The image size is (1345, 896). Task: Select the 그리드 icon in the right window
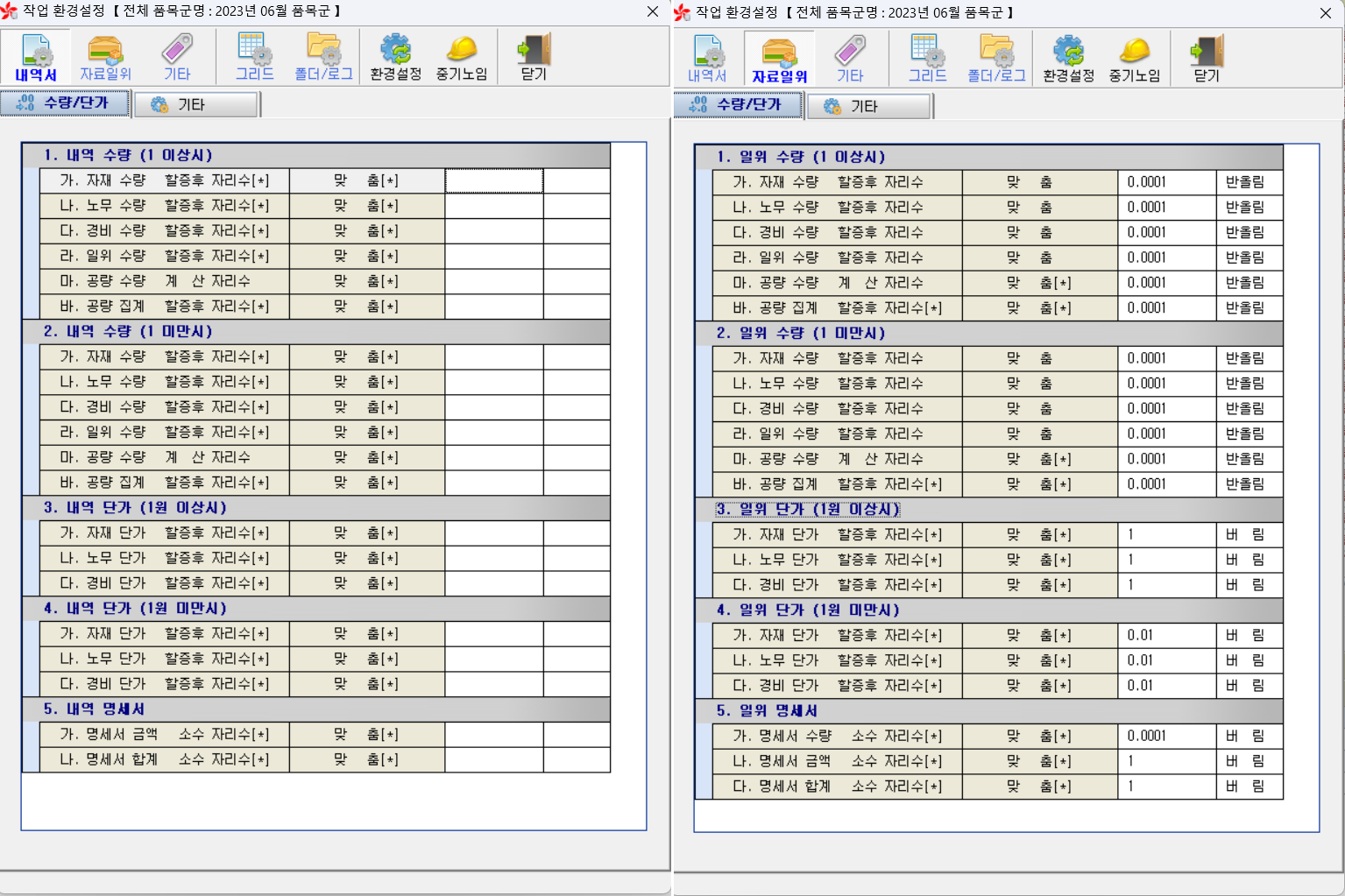point(927,60)
